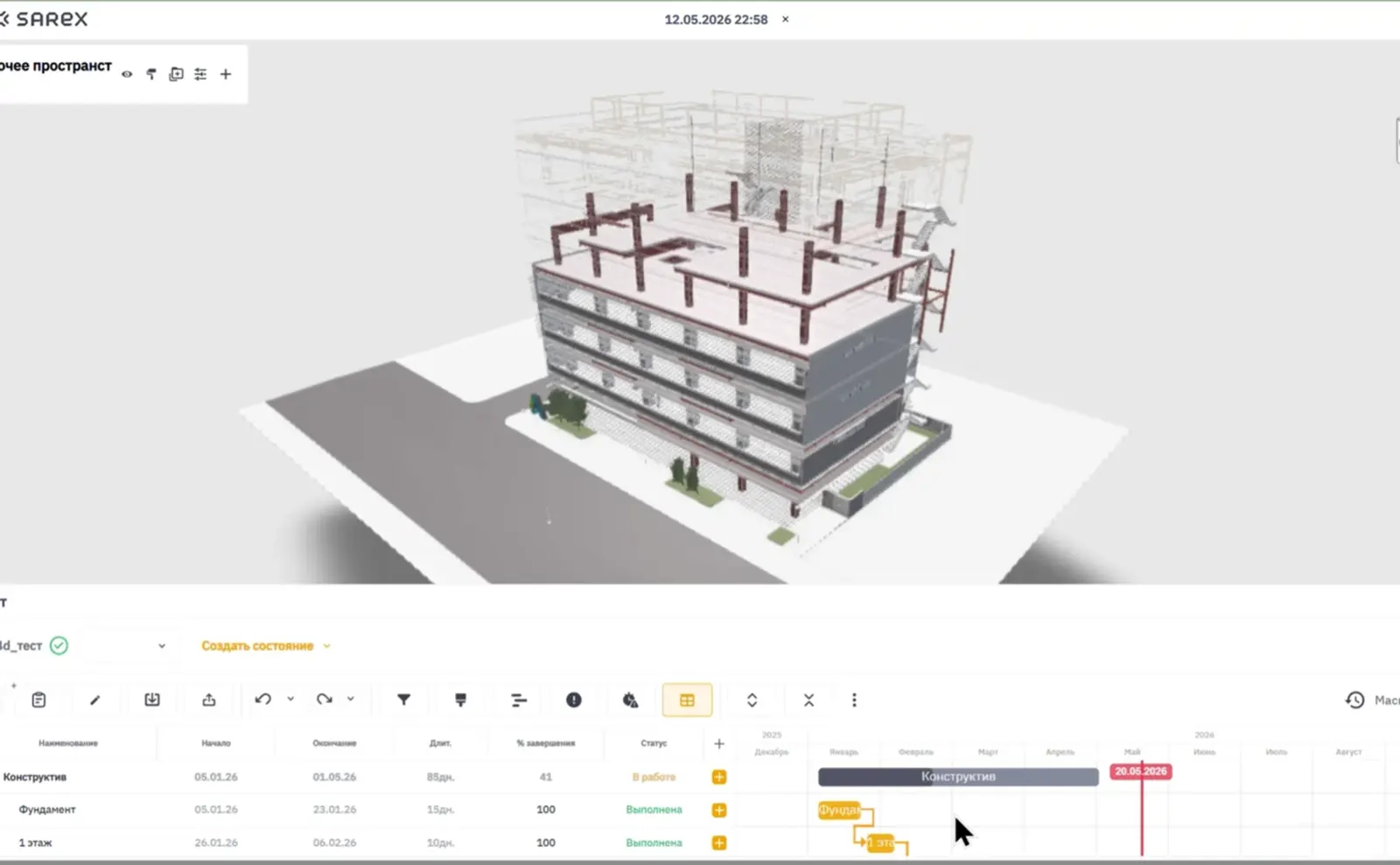Click the export upload icon in schedule toolbar
The width and height of the screenshot is (1400, 865).
209,700
